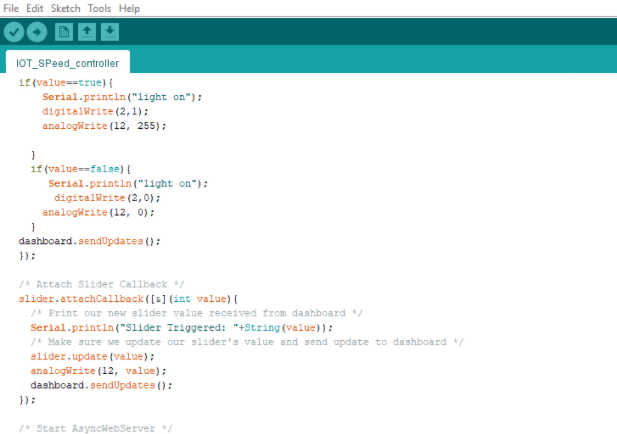Screen dimensions: 617x434
Task: Open the Help menu
Action: (129, 8)
